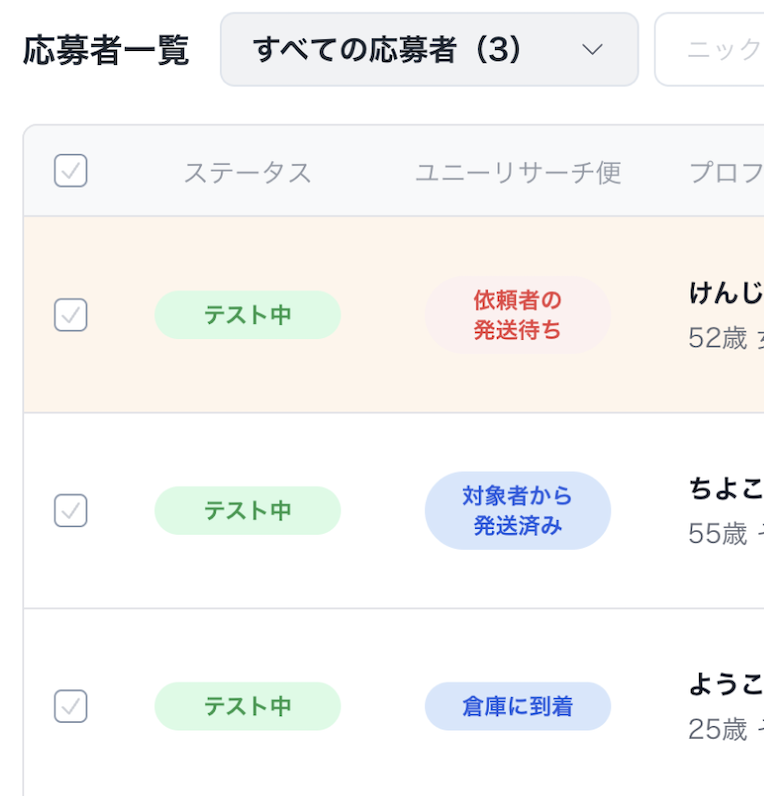This screenshot has height=796, width=764.
Task: Click the 倉庫に到着 shipping badge
Action: click(518, 706)
